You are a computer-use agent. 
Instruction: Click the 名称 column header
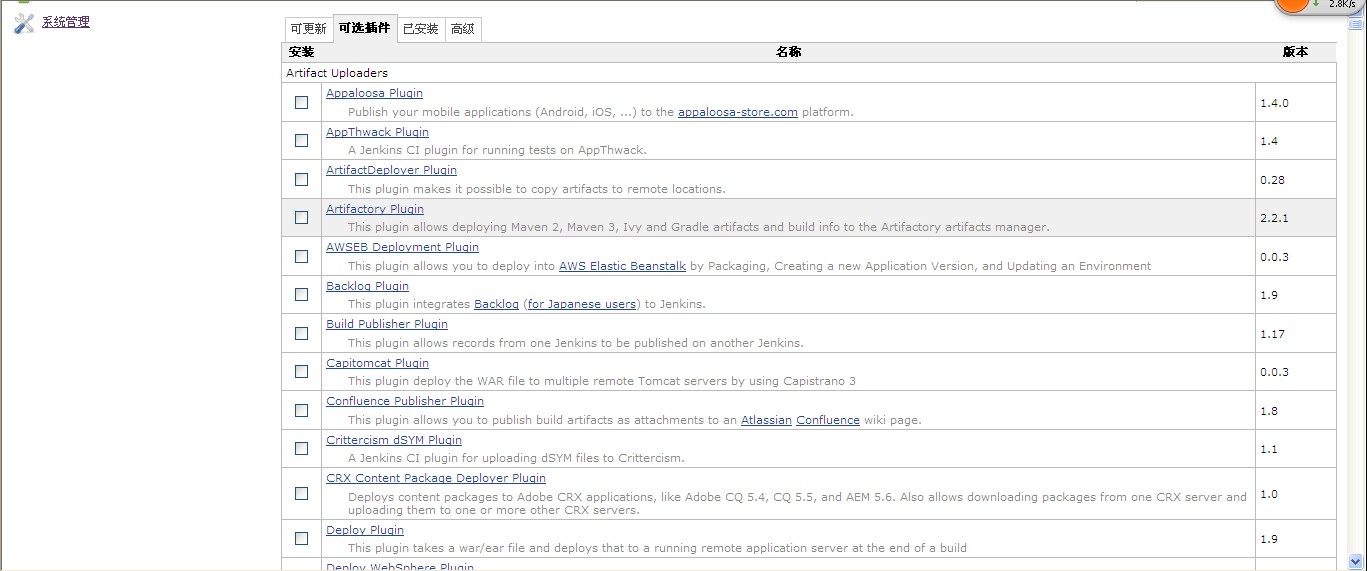pos(788,52)
